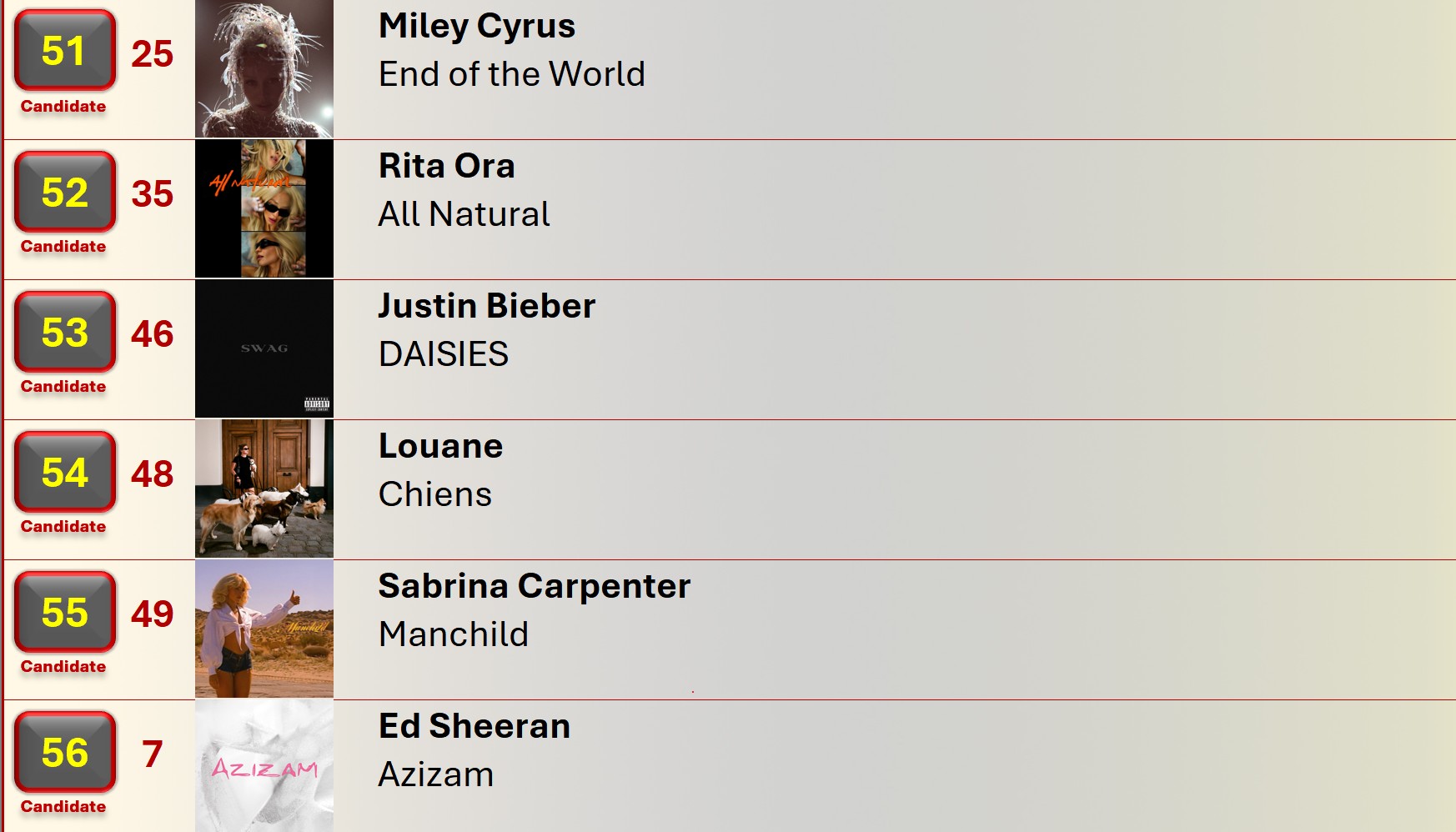The width and height of the screenshot is (1456, 832).
Task: Click the number 55 rank badge
Action: click(64, 612)
